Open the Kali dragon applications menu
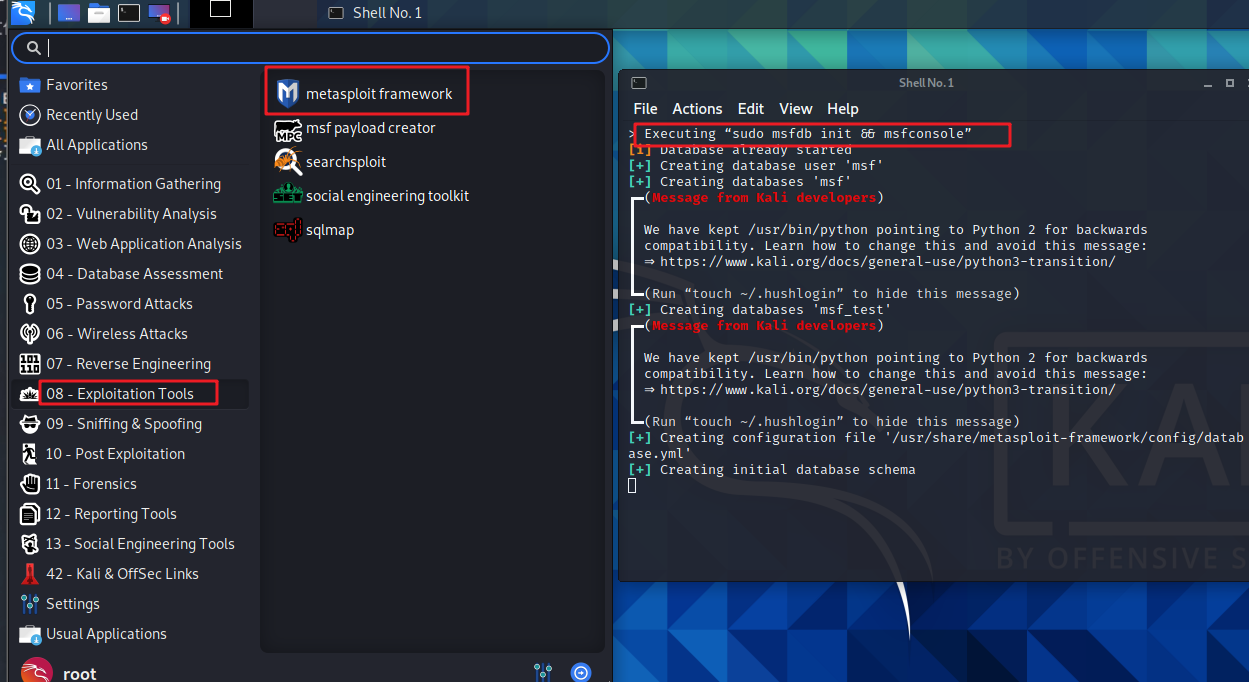This screenshot has height=682, width=1249. pyautogui.click(x=22, y=13)
